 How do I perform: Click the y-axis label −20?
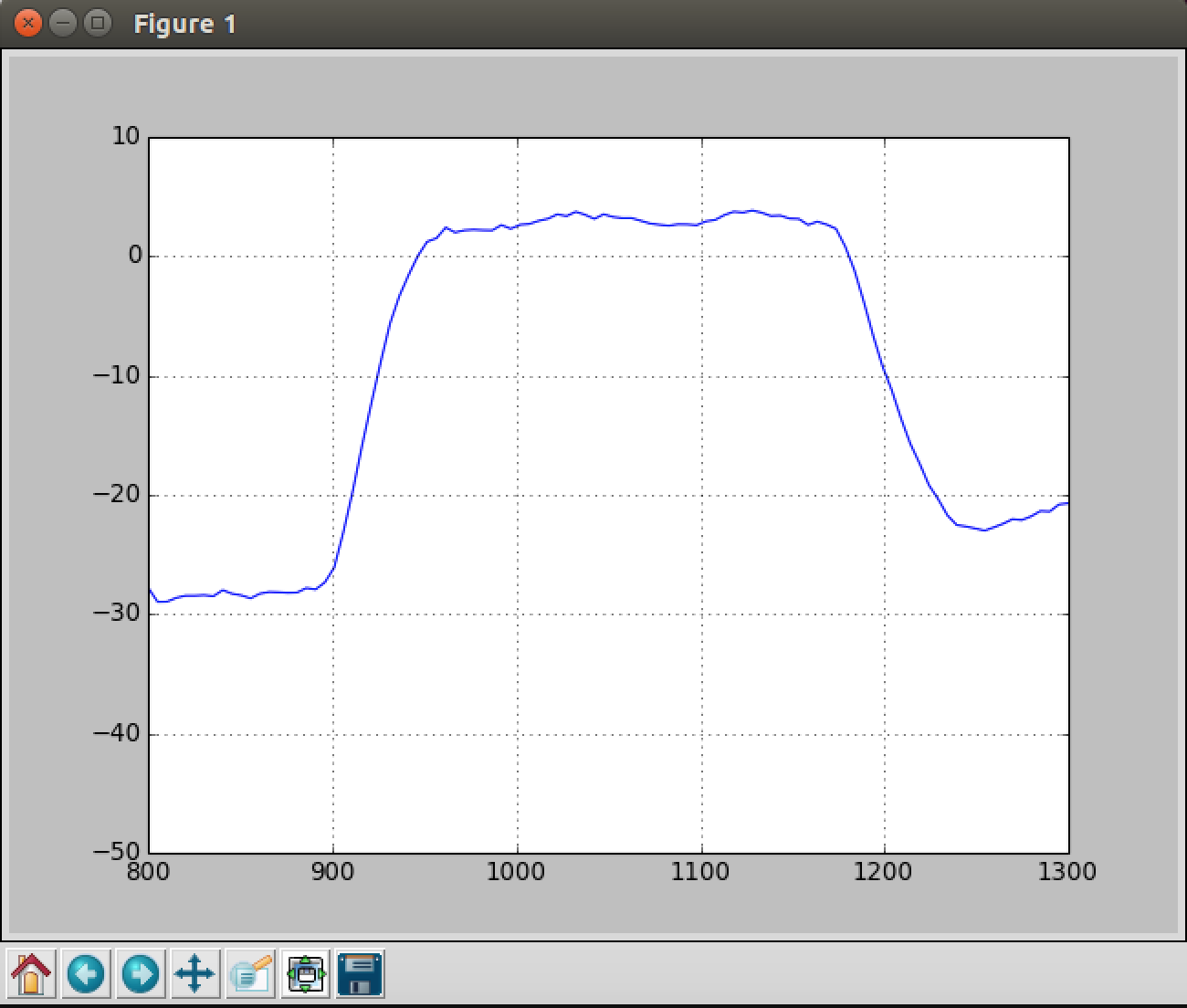pyautogui.click(x=118, y=494)
